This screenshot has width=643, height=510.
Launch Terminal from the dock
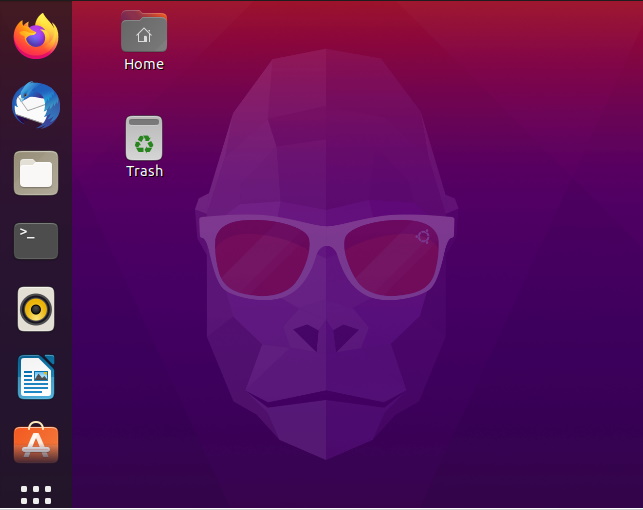pos(36,241)
